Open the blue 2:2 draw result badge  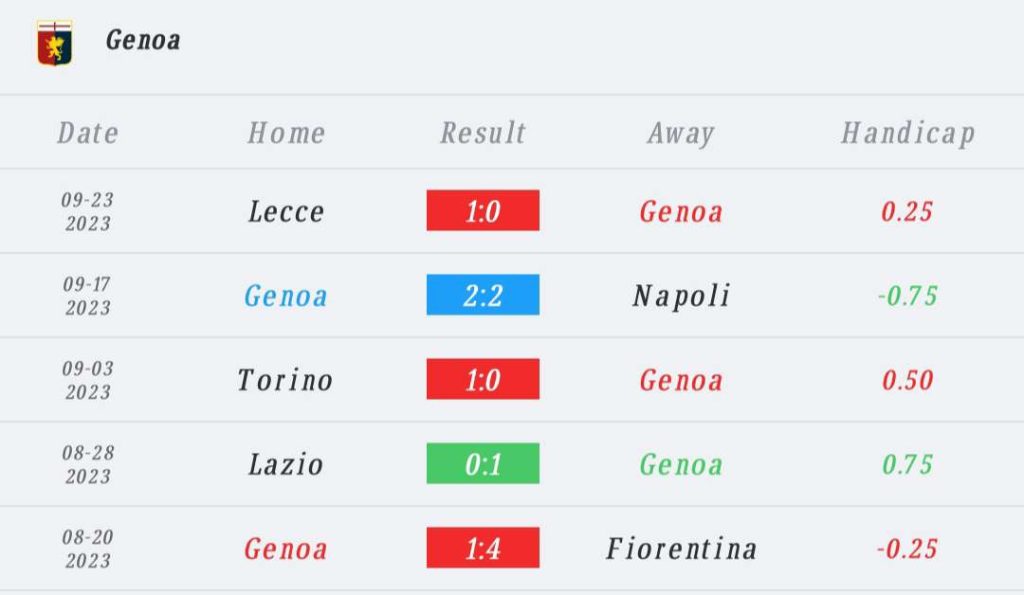pos(483,295)
